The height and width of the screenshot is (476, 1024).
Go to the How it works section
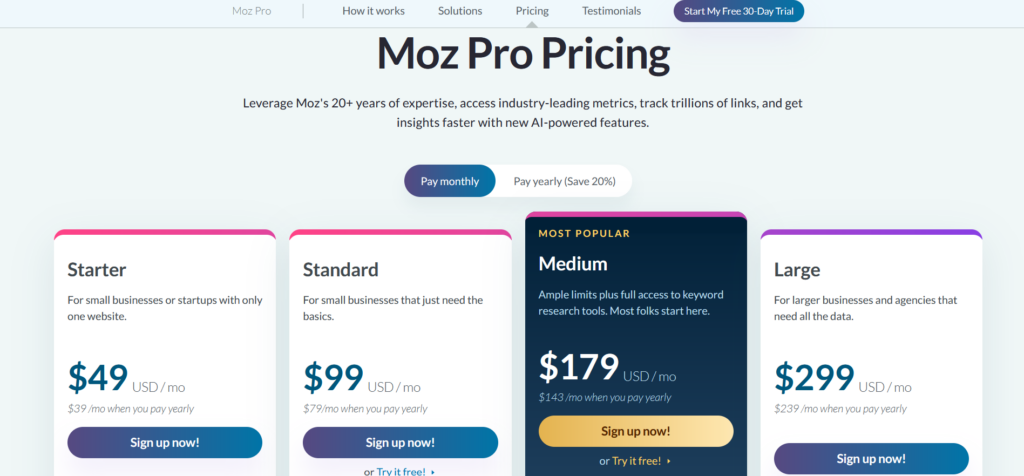[x=373, y=11]
